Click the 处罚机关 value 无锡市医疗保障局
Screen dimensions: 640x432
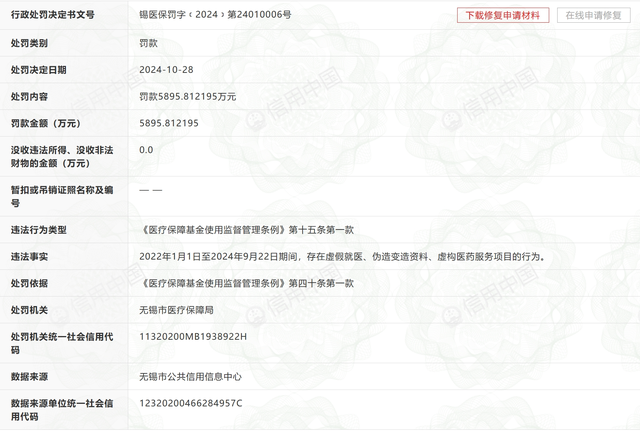click(176, 310)
